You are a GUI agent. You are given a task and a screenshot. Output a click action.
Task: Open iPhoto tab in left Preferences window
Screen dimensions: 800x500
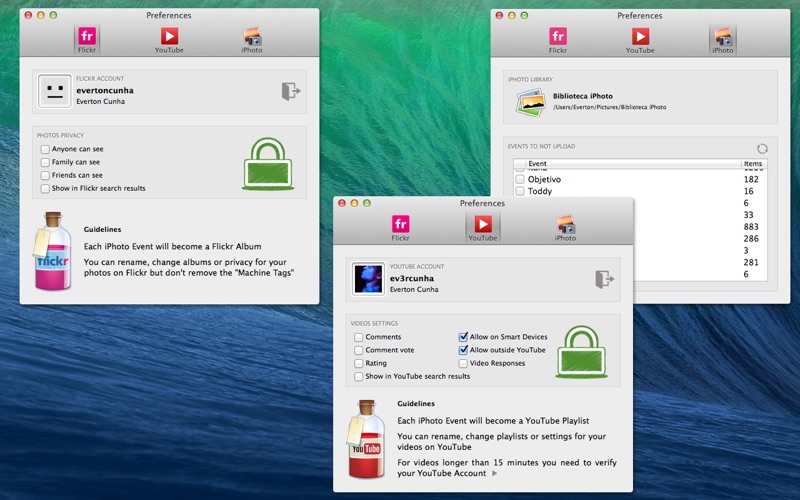point(252,39)
